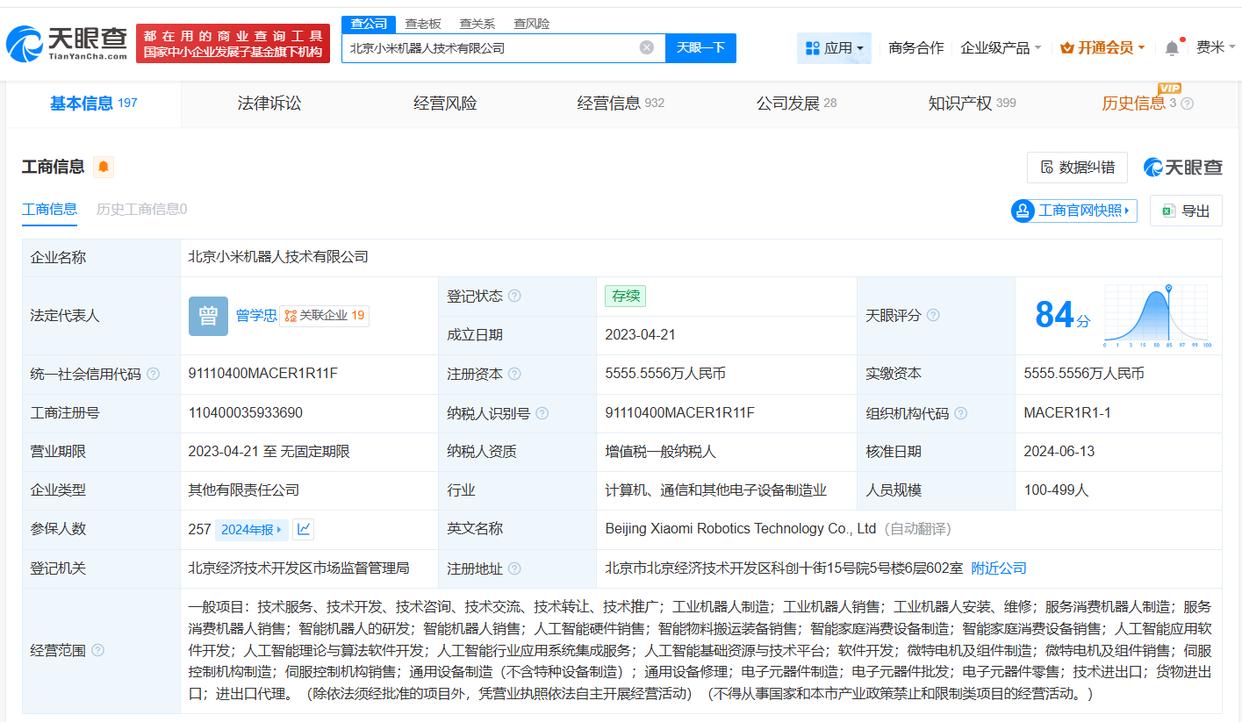Click help icon beside 经营范围
Viewport: 1242px width, 722px height.
point(98,650)
